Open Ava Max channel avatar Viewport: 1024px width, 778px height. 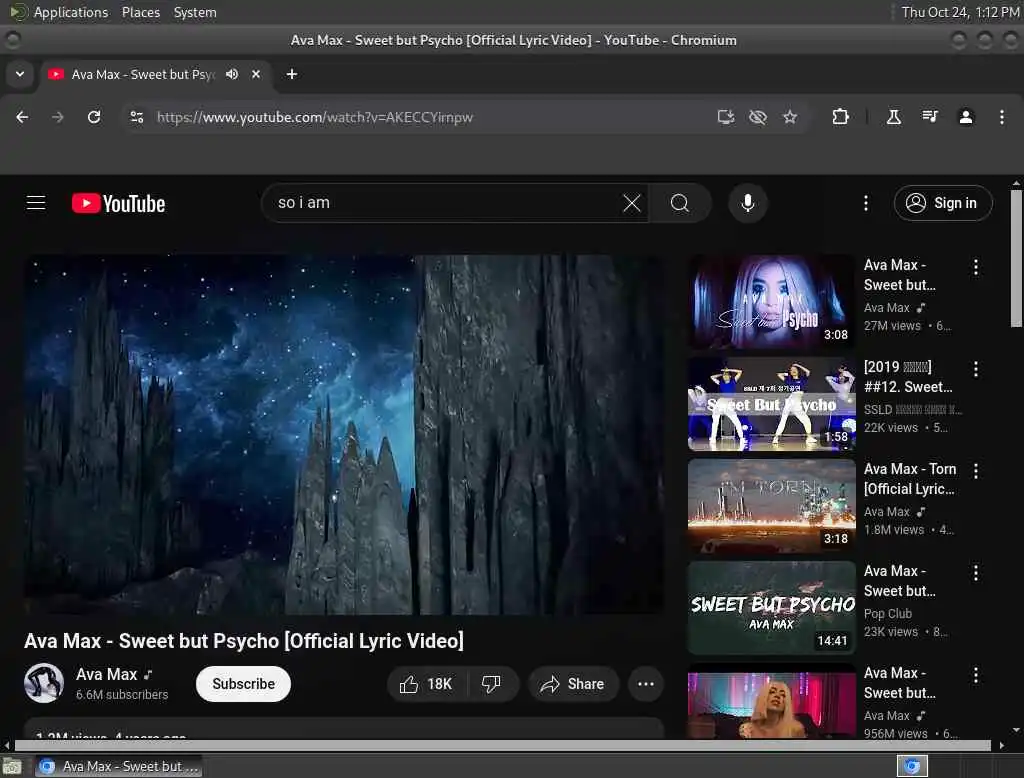pos(44,683)
